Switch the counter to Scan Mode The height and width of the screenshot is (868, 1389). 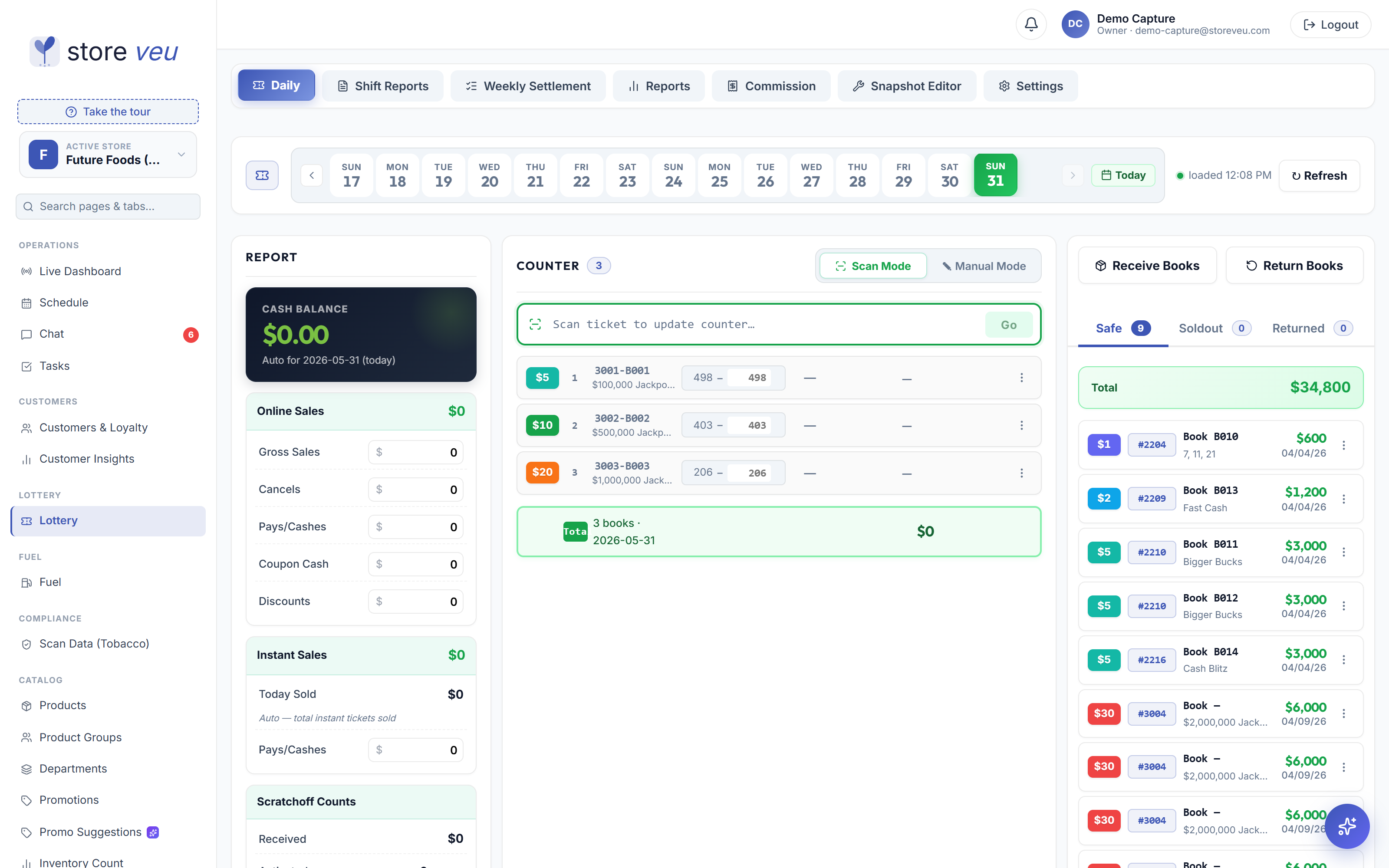873,266
